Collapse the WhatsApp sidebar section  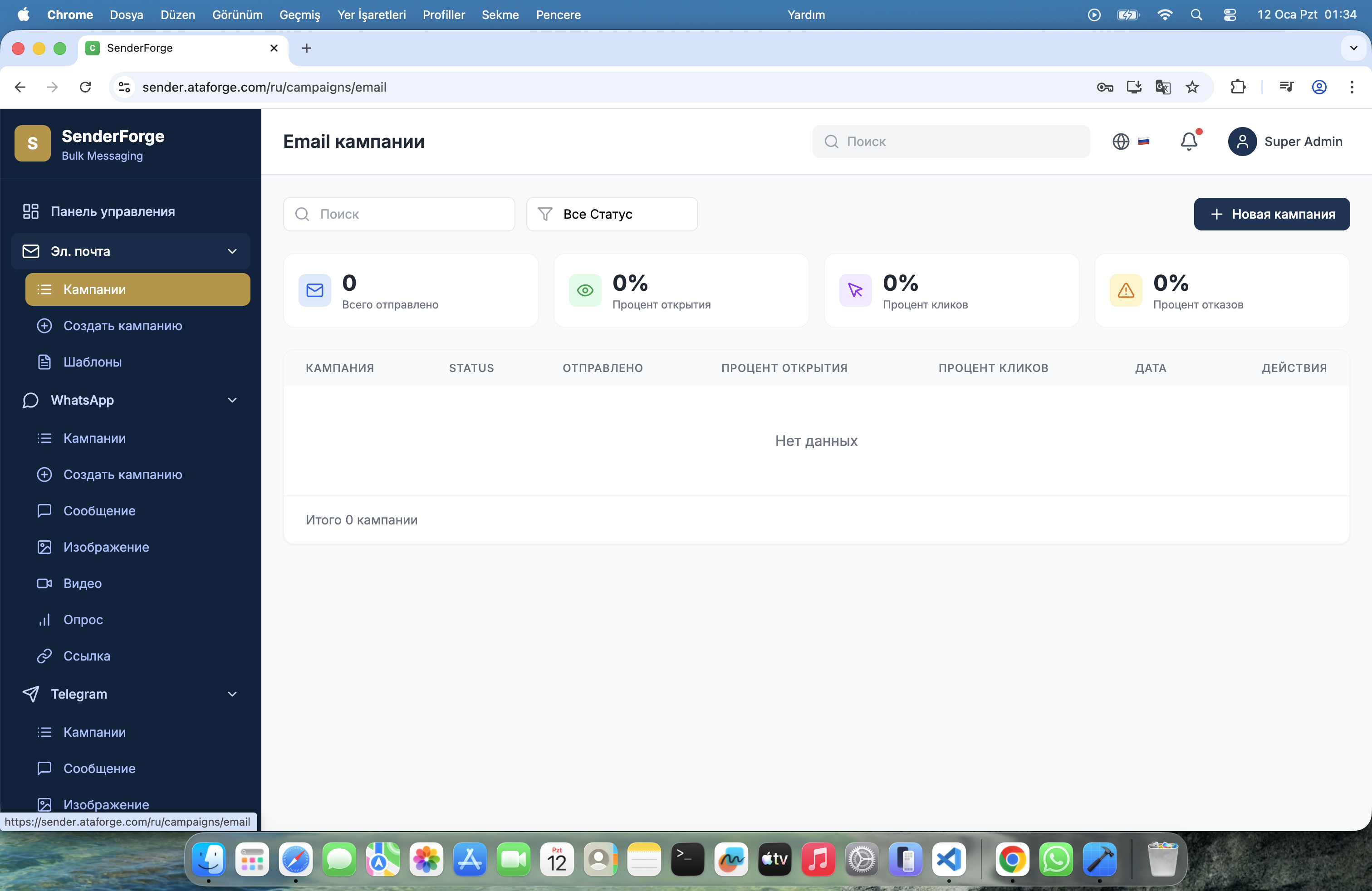click(x=232, y=400)
